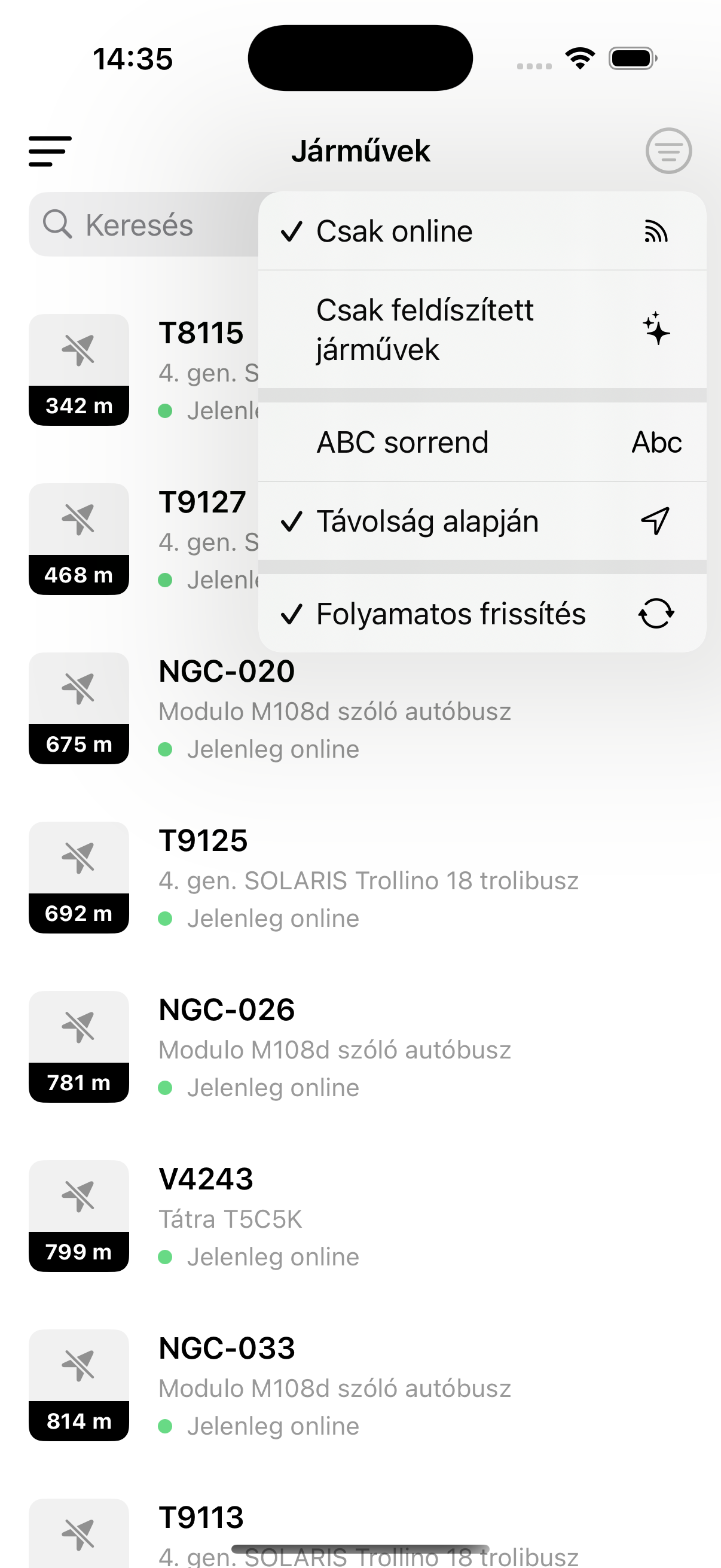Click the 799 m V4243 thumbnail
Image resolution: width=721 pixels, height=1568 pixels.
click(x=79, y=1216)
